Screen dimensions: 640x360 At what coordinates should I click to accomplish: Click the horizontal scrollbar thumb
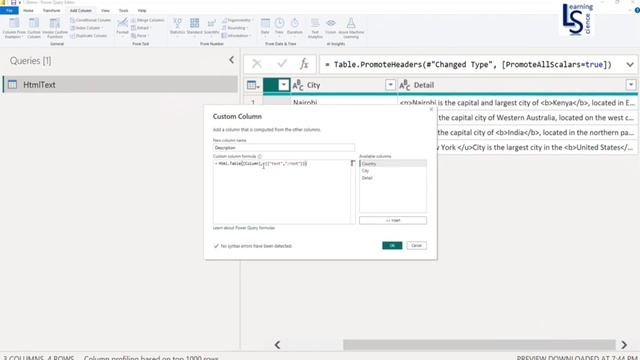point(479,344)
